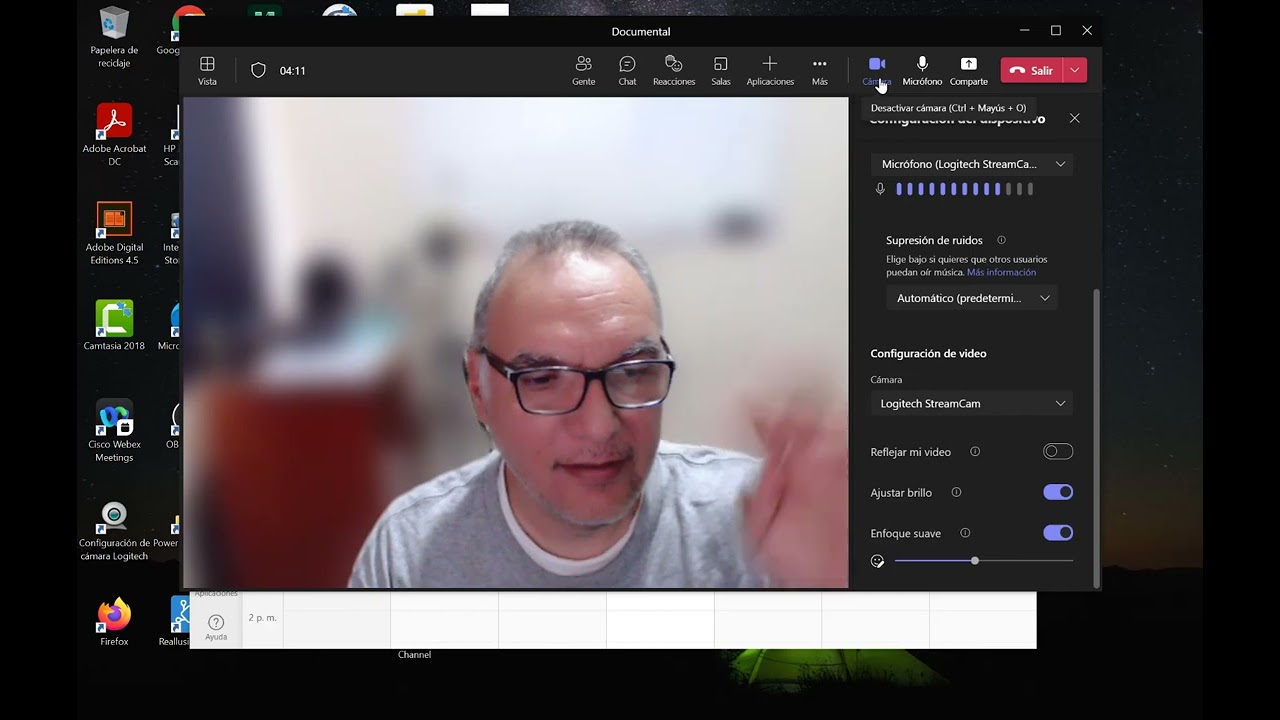Click the participant video feed
The height and width of the screenshot is (720, 1280).
[x=515, y=342]
